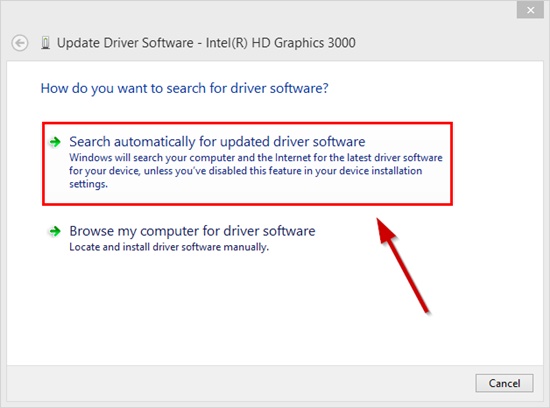Cancel the driver update wizard

click(504, 383)
